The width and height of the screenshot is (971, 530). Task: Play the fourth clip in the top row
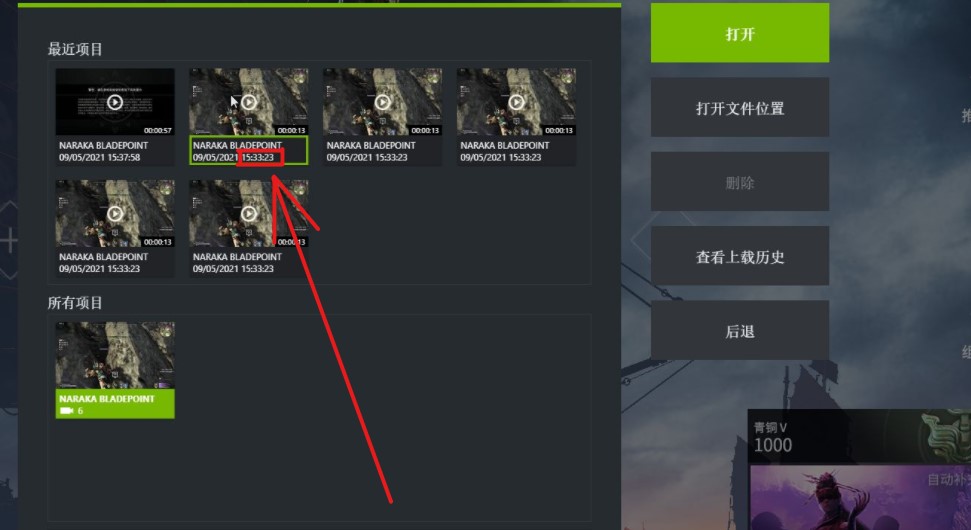click(516, 102)
